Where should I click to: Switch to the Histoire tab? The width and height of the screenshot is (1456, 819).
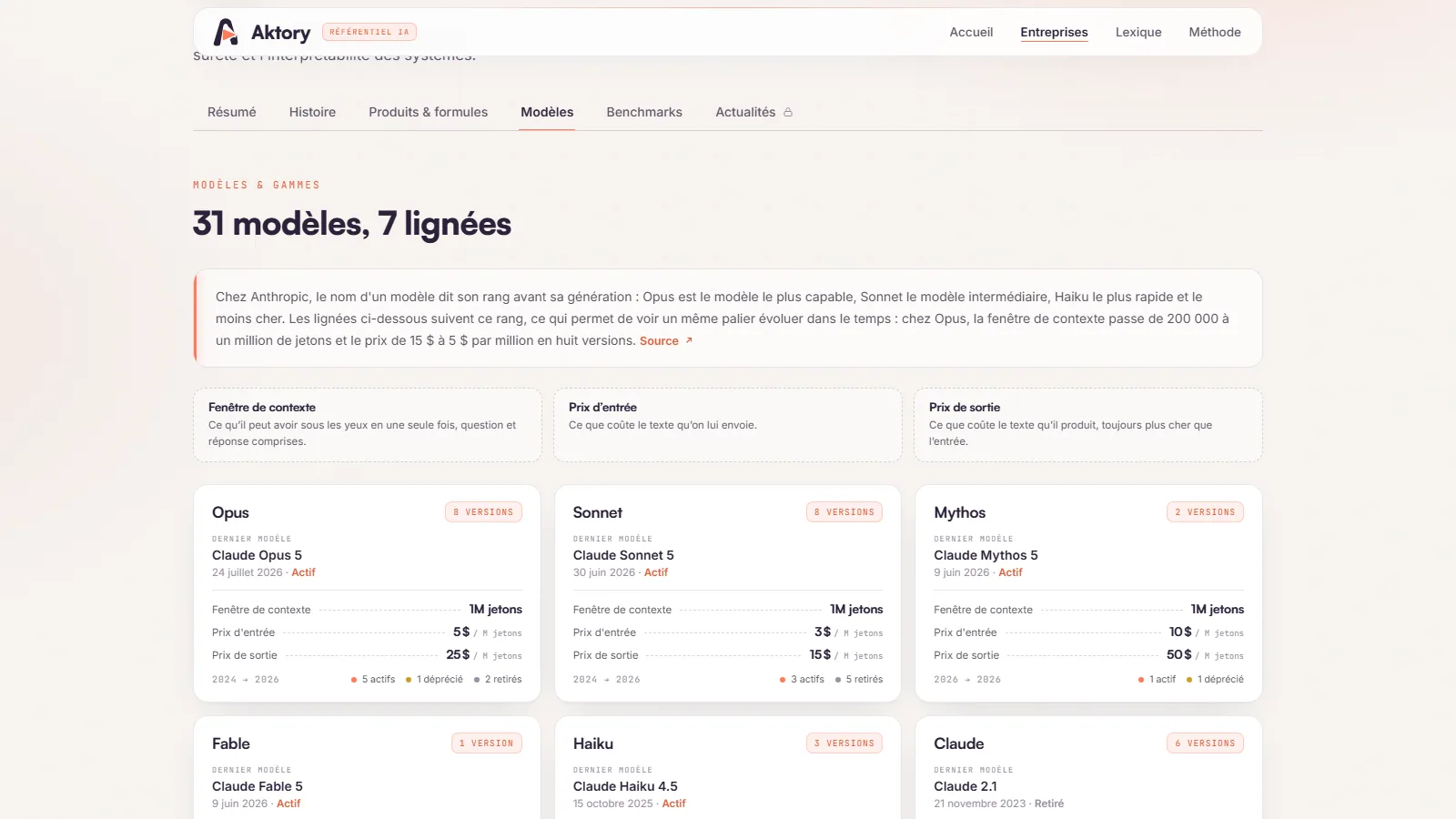click(x=312, y=112)
